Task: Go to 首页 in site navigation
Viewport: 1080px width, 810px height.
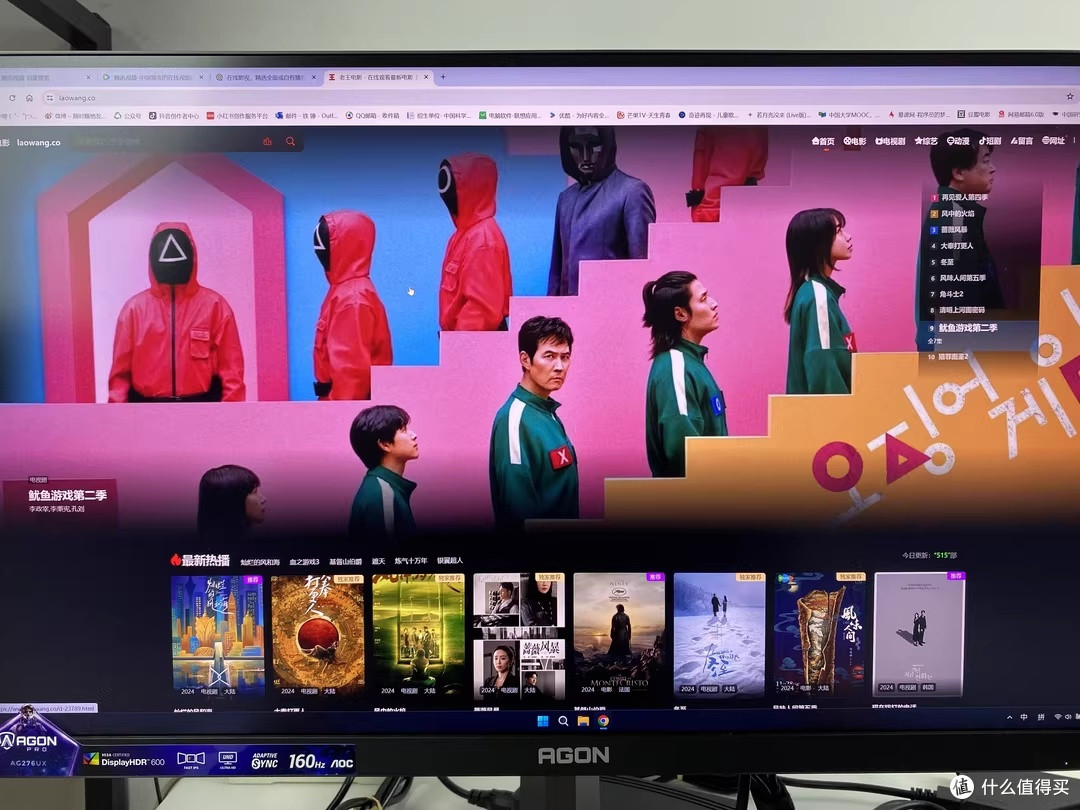Action: [823, 141]
